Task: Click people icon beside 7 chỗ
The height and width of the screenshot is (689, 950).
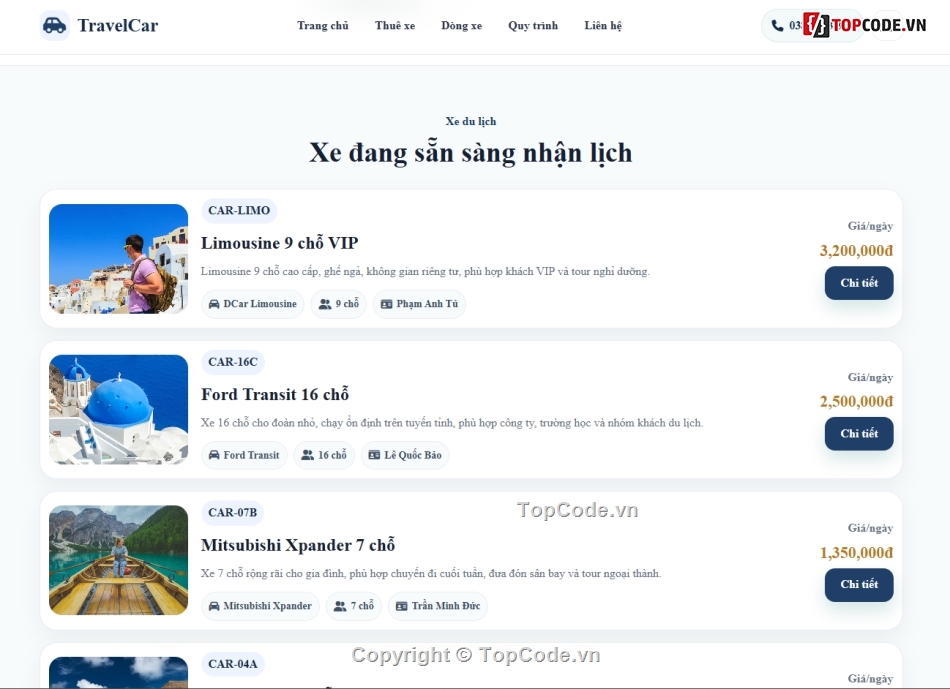Action: (340, 606)
